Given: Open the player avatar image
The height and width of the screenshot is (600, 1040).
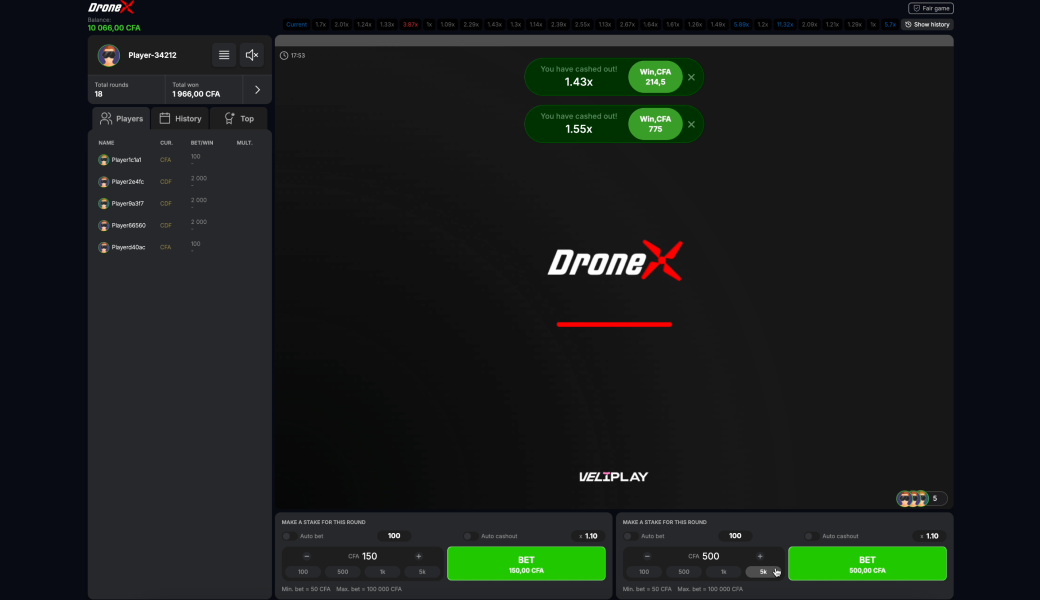Looking at the screenshot, I should click(108, 55).
